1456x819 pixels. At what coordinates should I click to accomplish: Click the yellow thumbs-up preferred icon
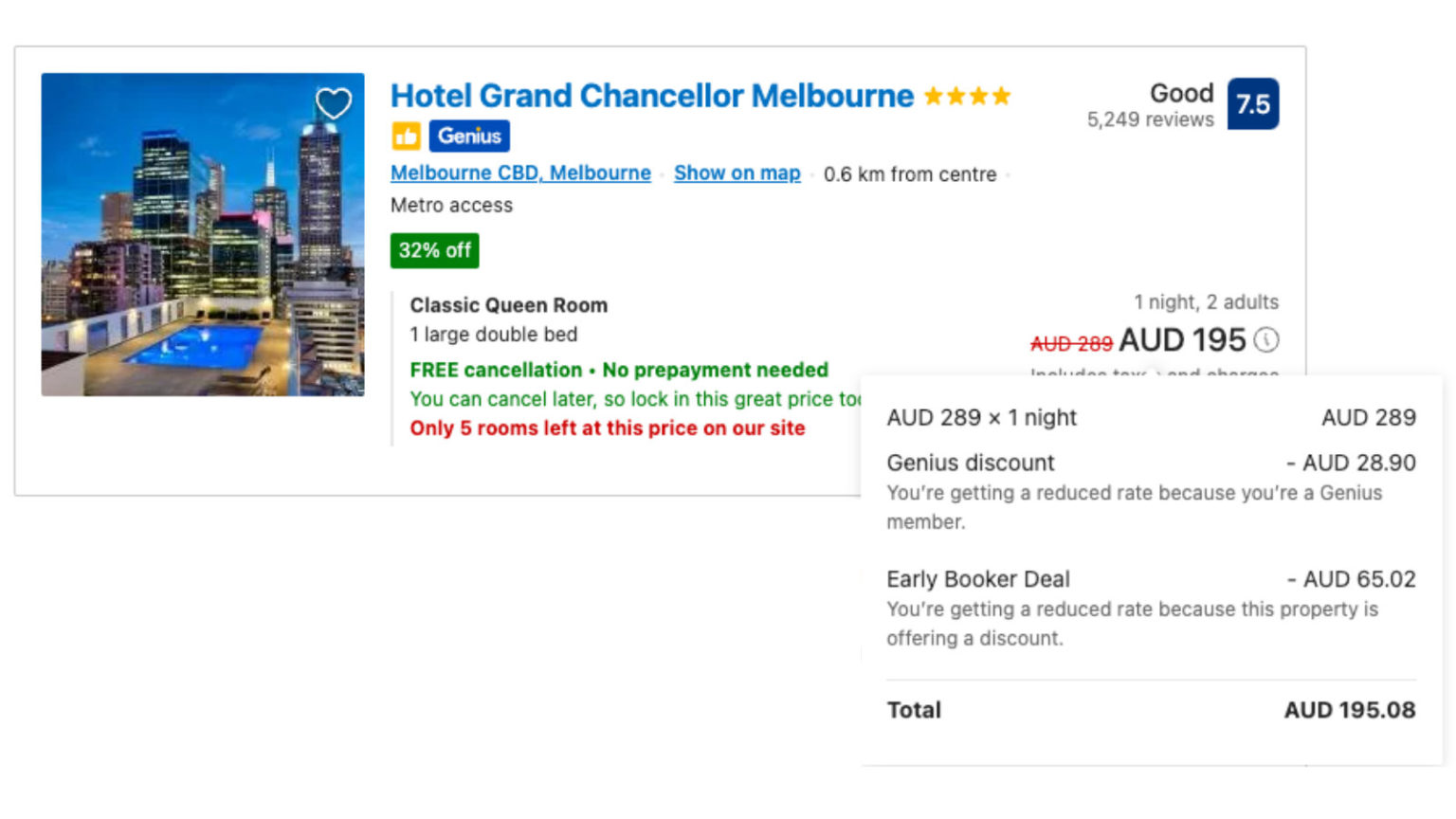(x=406, y=136)
